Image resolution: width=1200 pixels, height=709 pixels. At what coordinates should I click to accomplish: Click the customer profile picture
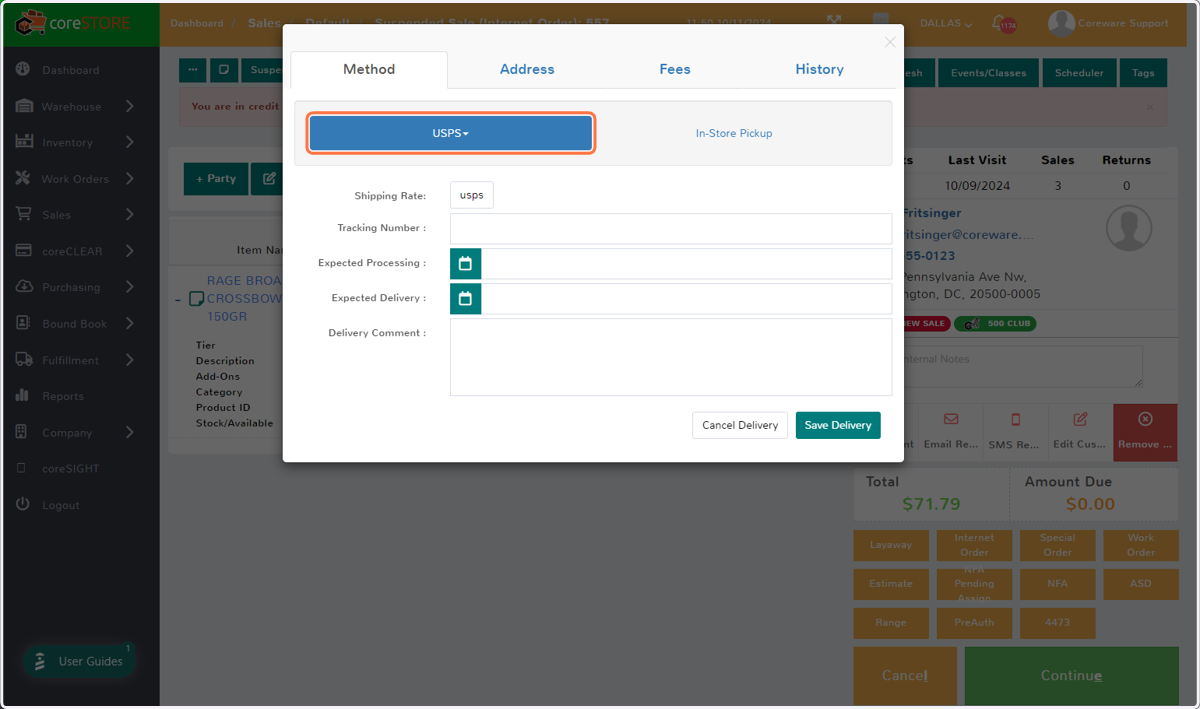coord(1129,228)
